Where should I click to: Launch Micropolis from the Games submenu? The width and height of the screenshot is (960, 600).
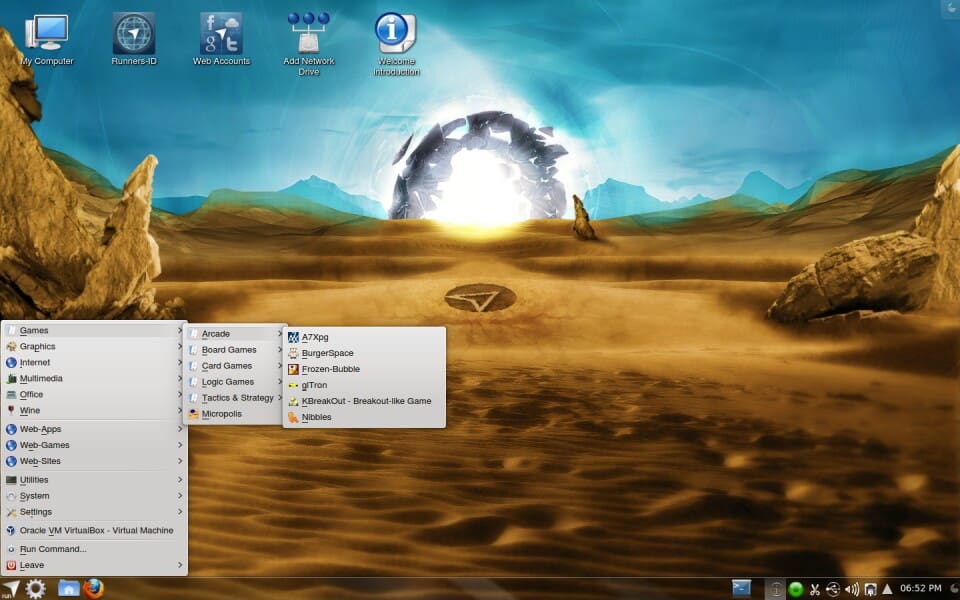click(x=236, y=413)
